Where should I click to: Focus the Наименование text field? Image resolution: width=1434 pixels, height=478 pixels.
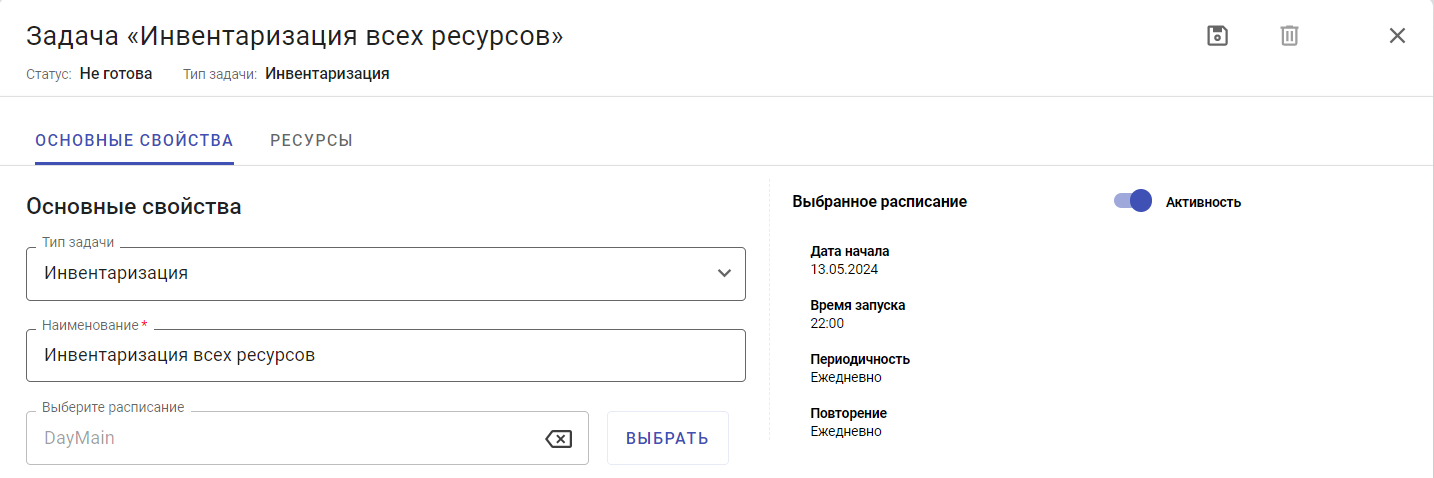point(385,355)
